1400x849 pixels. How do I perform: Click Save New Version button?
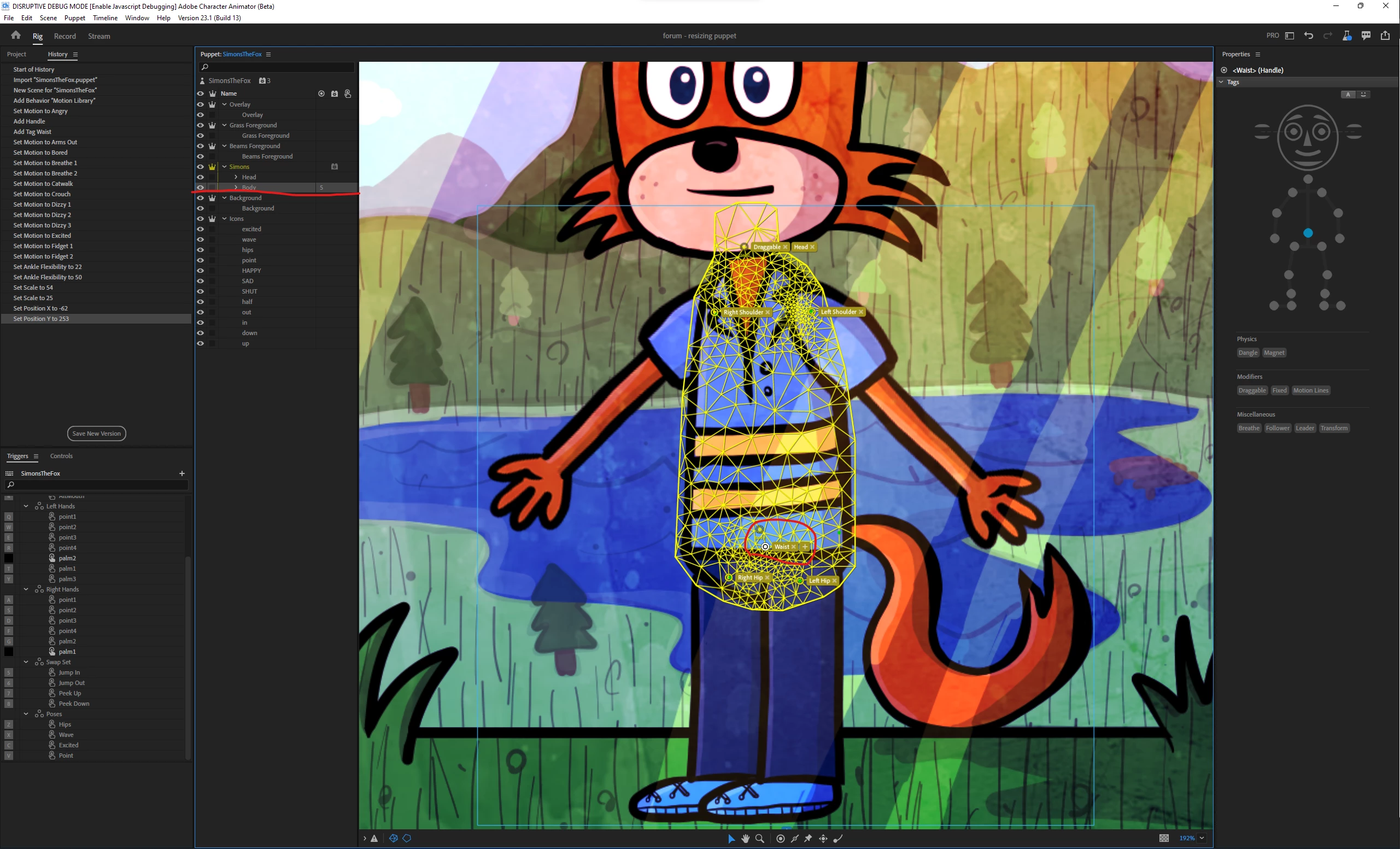(97, 434)
